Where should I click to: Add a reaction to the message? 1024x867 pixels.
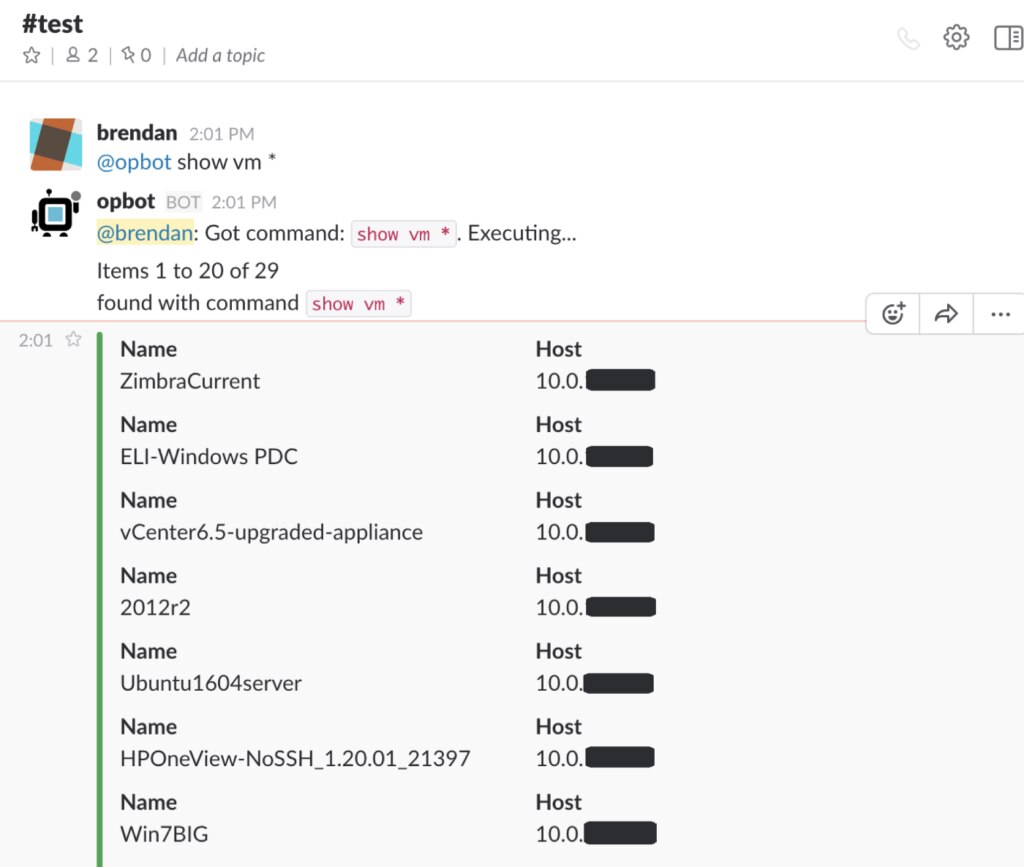point(893,314)
